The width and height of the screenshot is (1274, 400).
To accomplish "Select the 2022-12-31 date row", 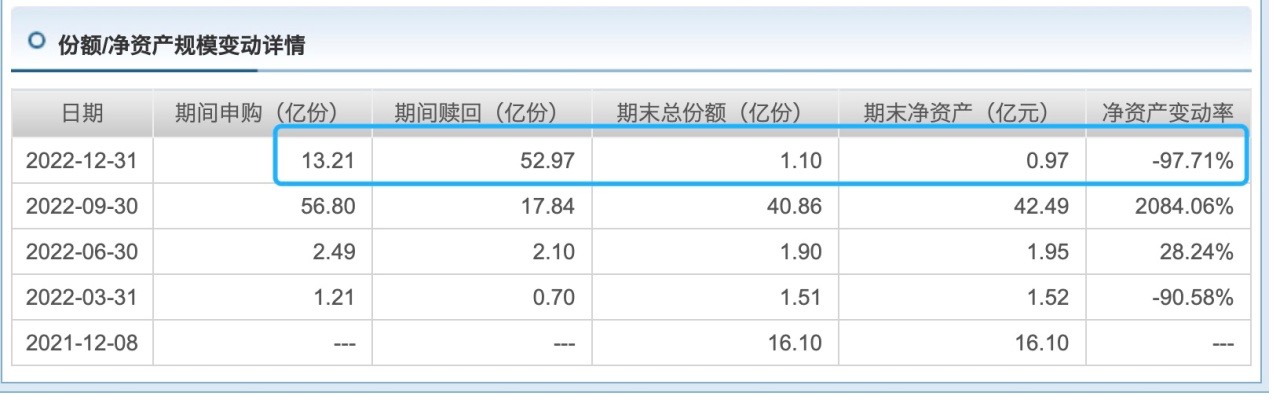I will [x=82, y=161].
